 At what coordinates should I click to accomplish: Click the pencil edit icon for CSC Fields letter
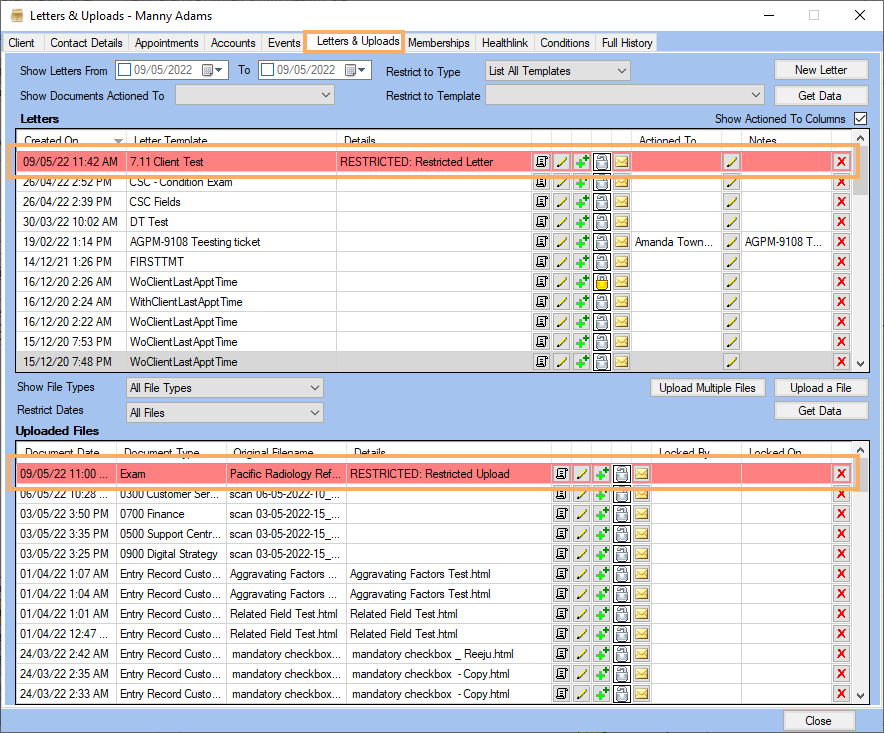[563, 202]
